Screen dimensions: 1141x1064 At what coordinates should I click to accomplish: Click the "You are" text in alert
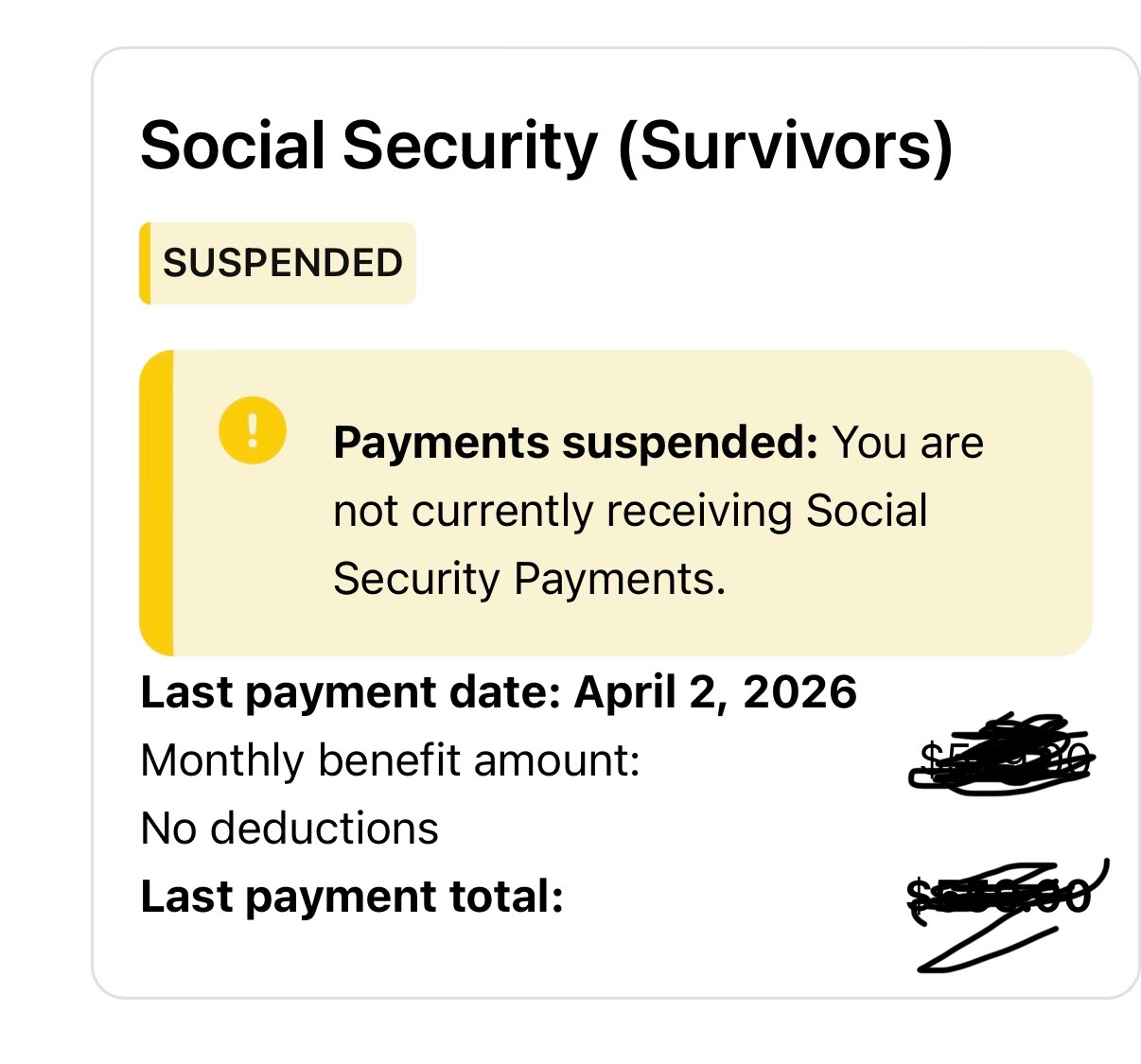907,442
